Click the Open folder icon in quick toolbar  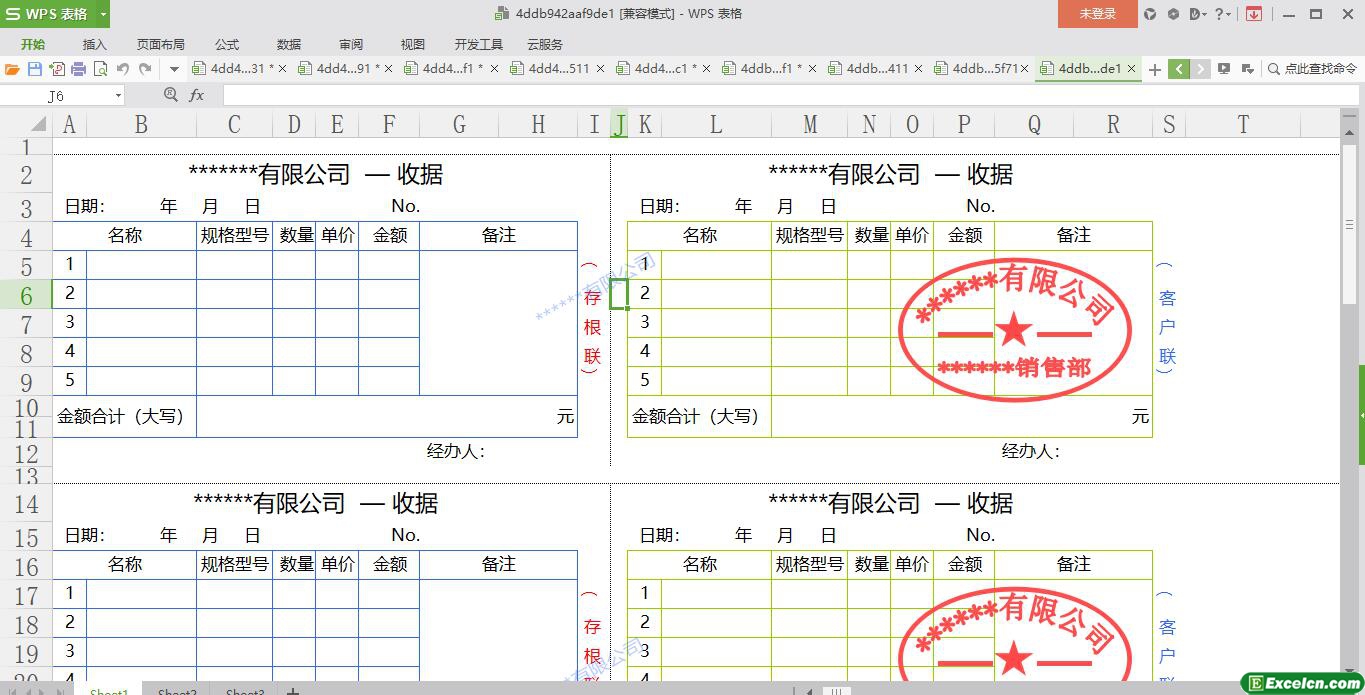pyautogui.click(x=12, y=69)
